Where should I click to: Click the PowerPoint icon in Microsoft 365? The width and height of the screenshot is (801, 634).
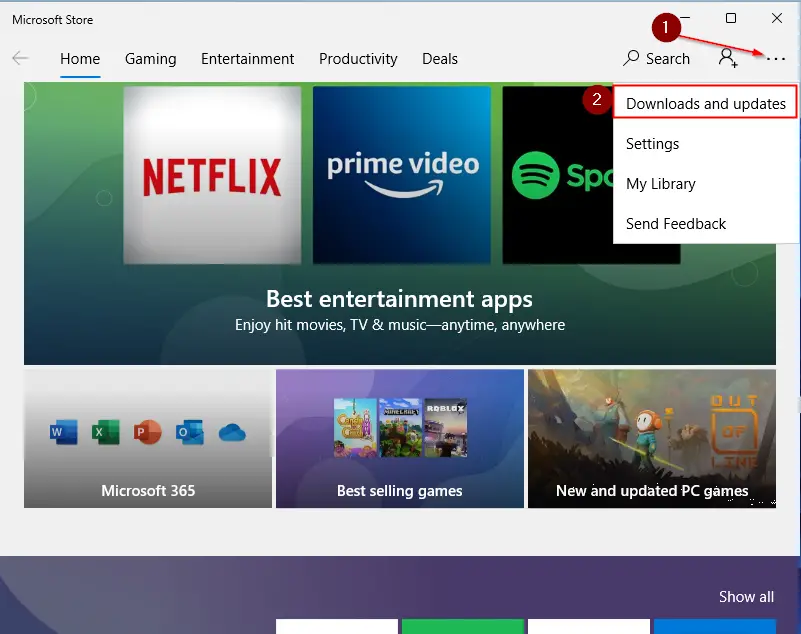[x=148, y=432]
